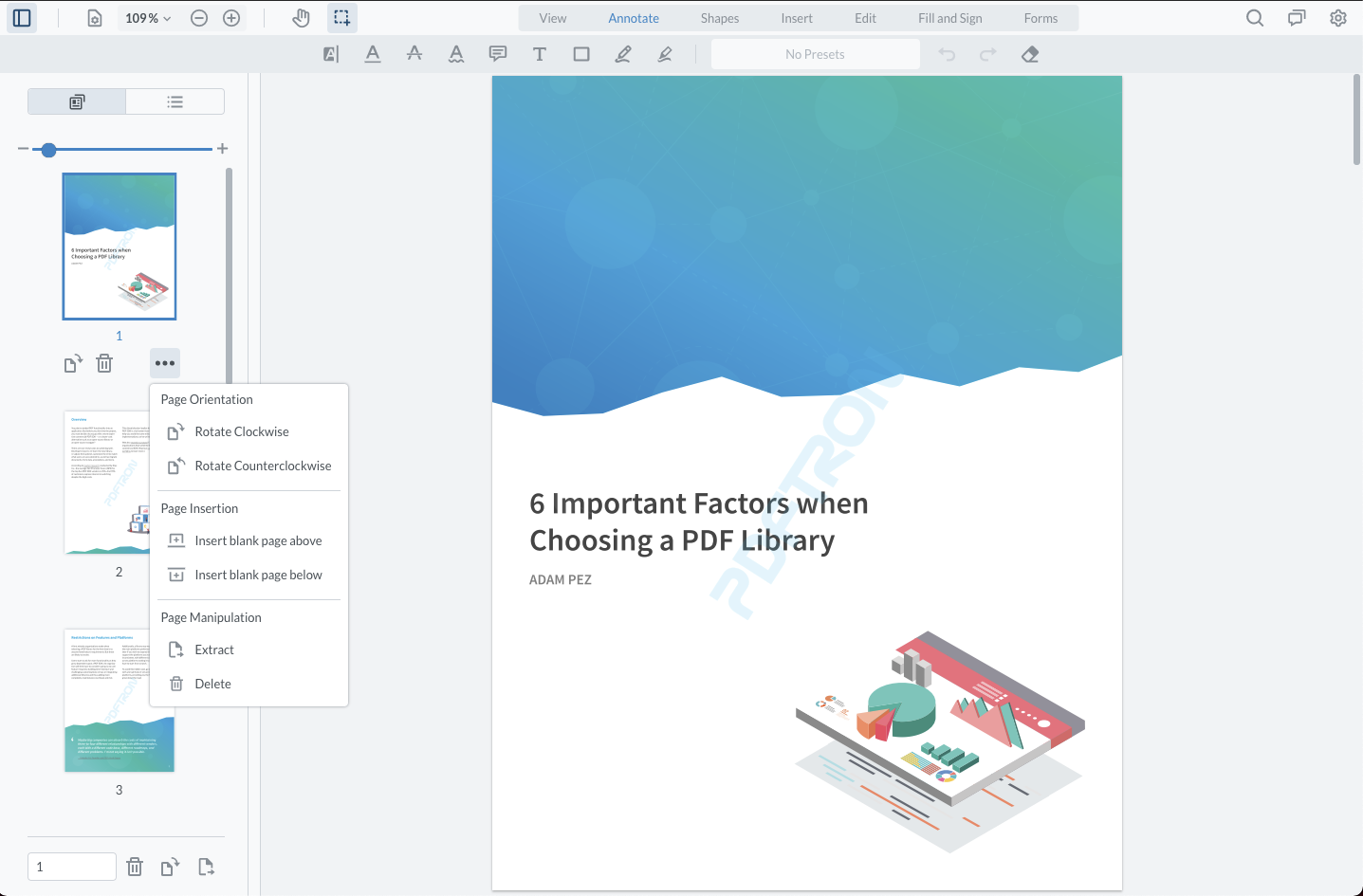Select the page 1 thumbnail
This screenshot has height=896, width=1363.
(120, 247)
